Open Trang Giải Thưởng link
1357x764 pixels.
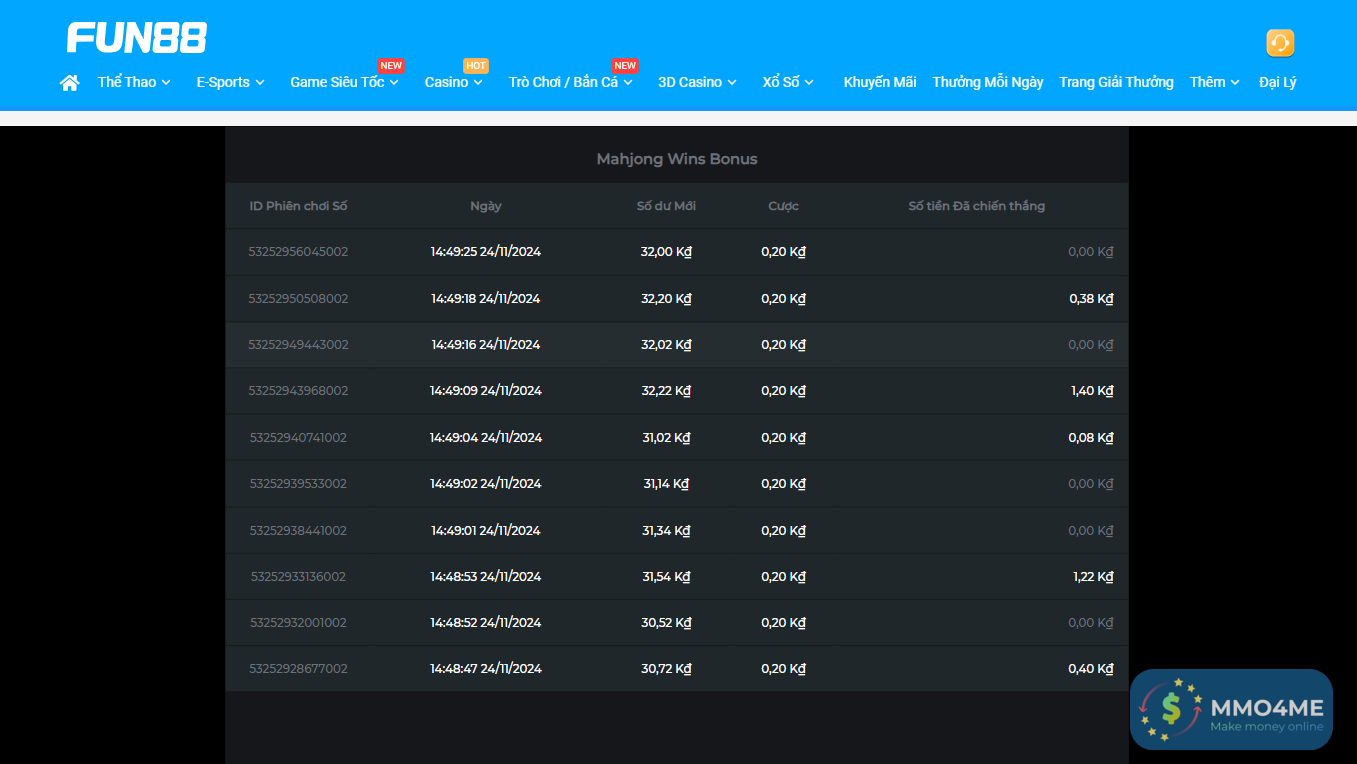[1116, 82]
